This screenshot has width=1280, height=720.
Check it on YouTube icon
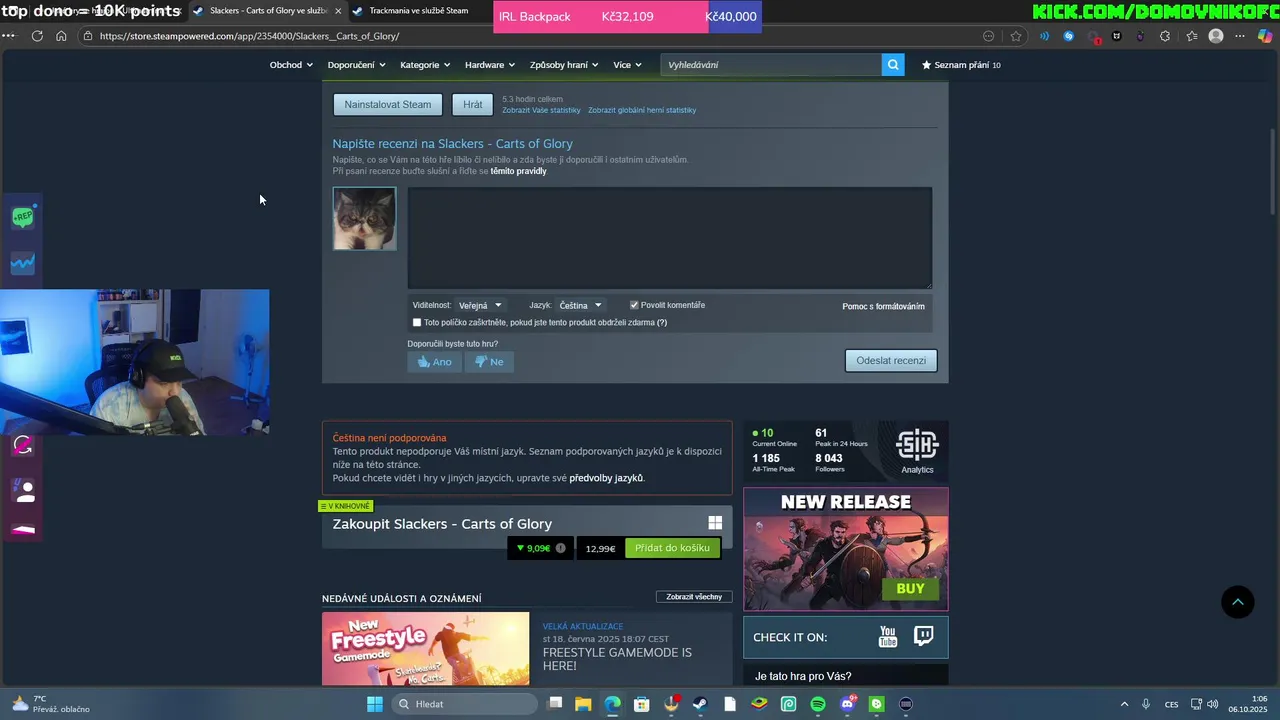click(x=888, y=637)
